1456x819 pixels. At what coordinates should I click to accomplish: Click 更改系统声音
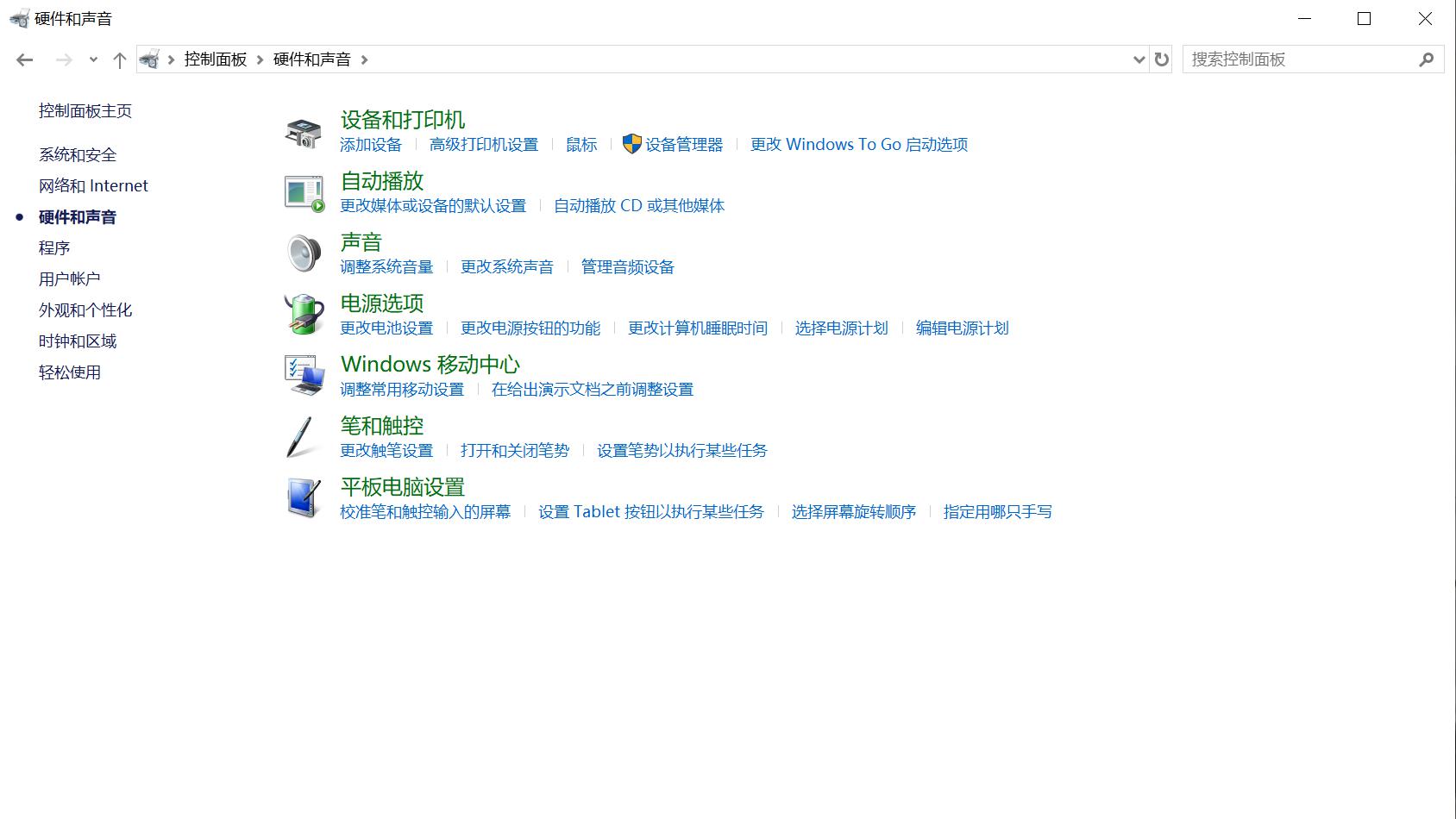coord(507,267)
